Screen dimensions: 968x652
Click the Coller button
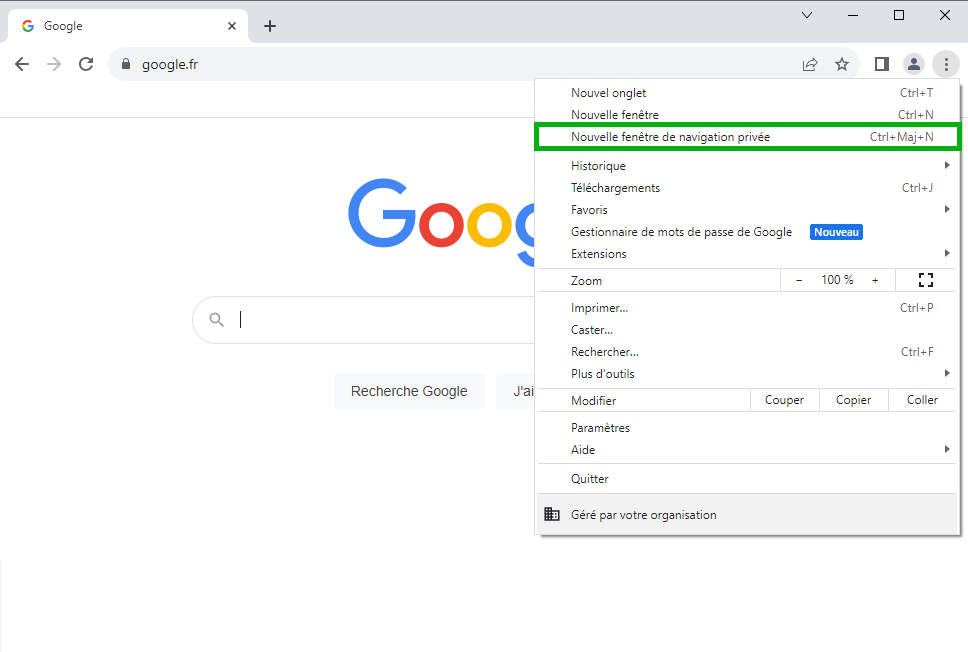coord(922,400)
